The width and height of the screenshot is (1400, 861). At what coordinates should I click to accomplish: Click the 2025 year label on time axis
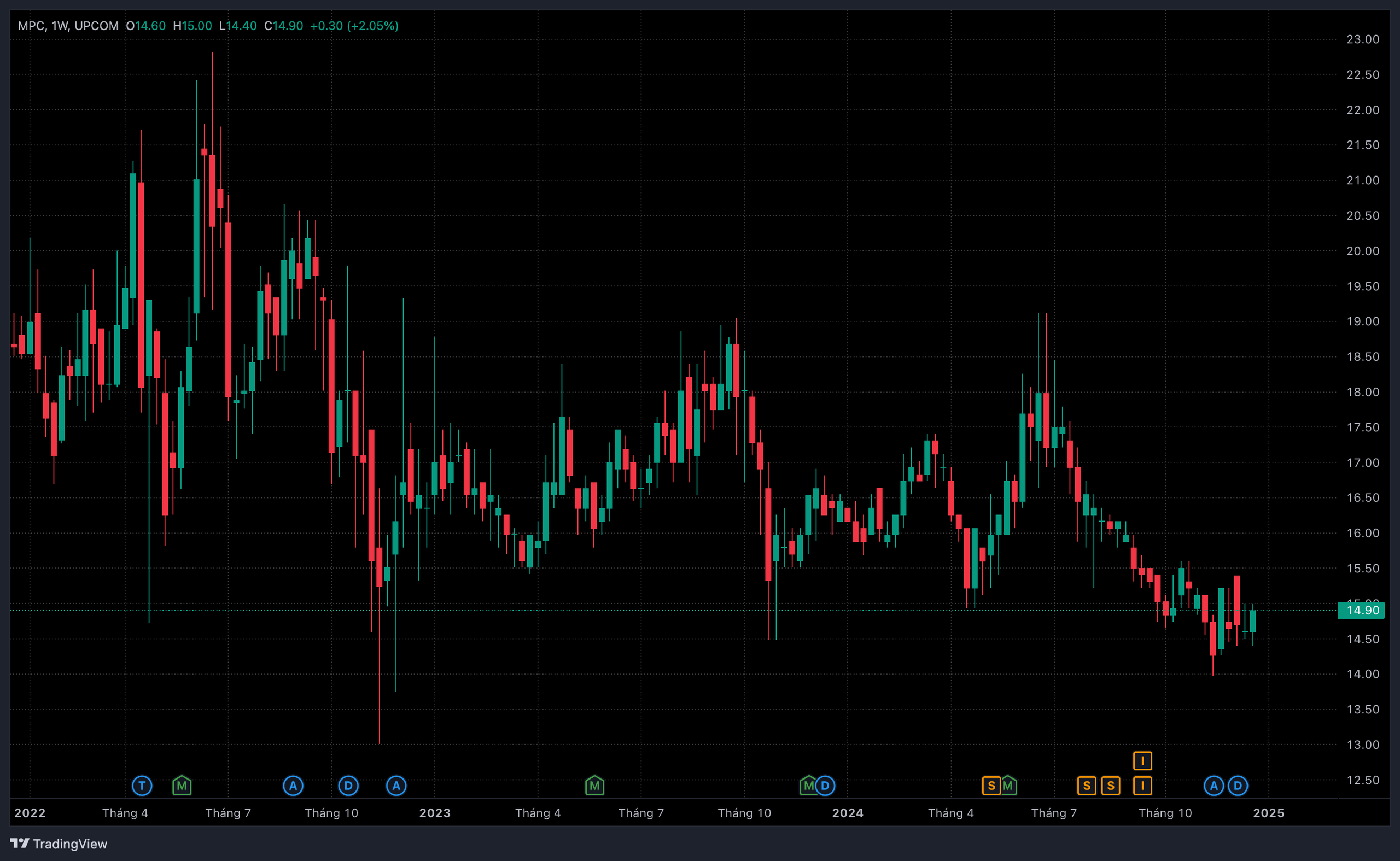click(1268, 813)
